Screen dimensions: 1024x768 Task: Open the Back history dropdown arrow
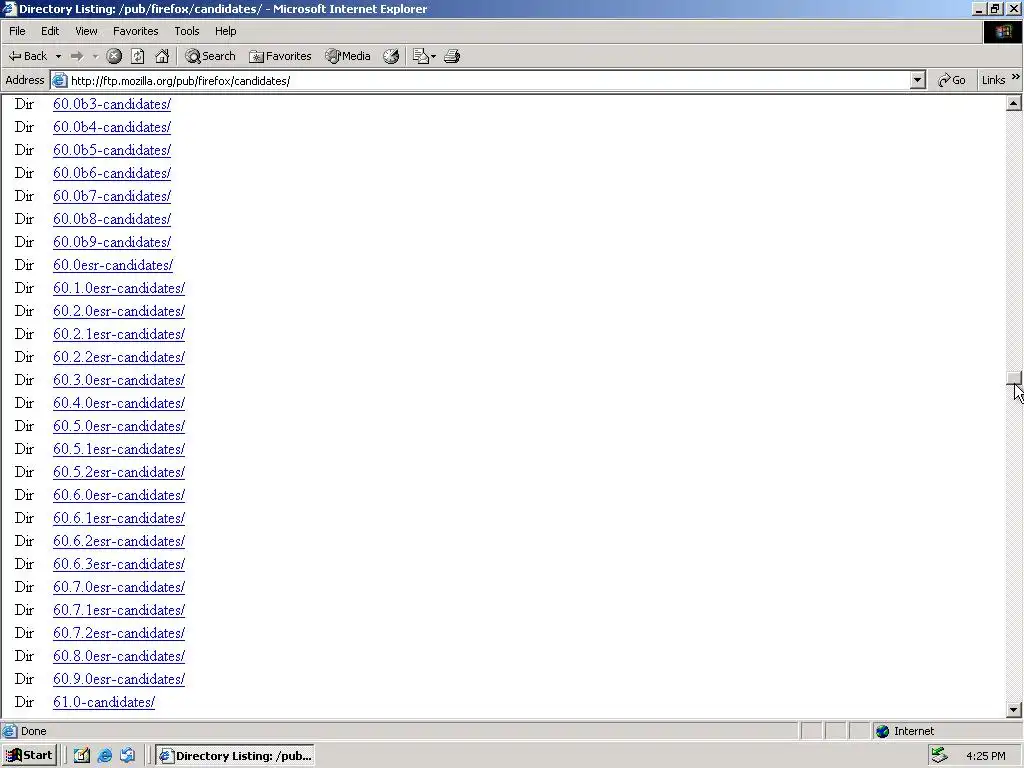(x=58, y=56)
